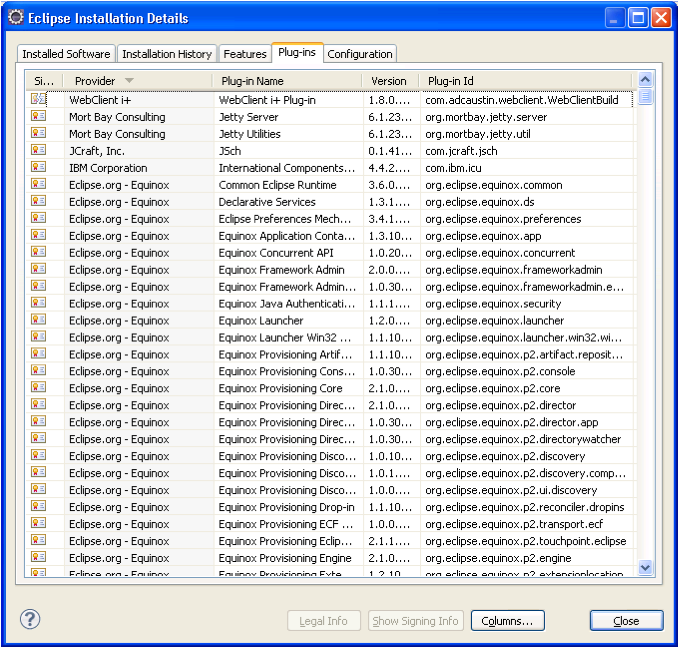
Task: Click signed icon for org.eclipse.equinox.security row
Action: [38, 303]
